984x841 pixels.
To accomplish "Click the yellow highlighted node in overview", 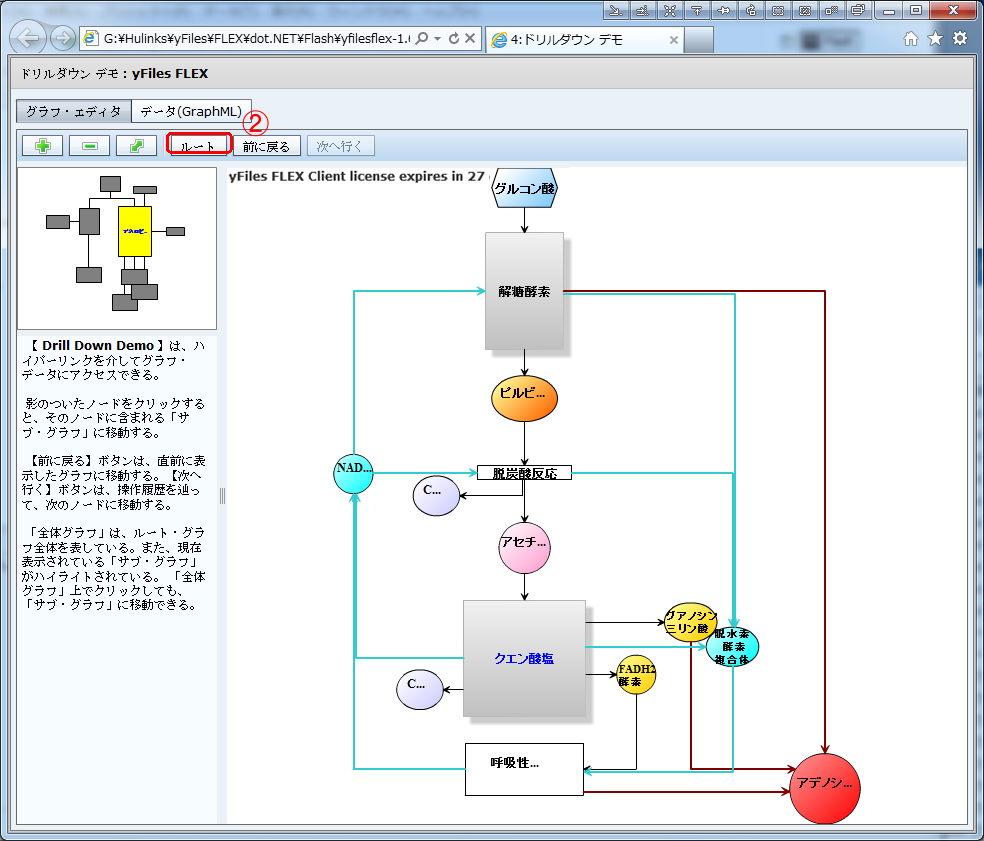I will pyautogui.click(x=135, y=231).
